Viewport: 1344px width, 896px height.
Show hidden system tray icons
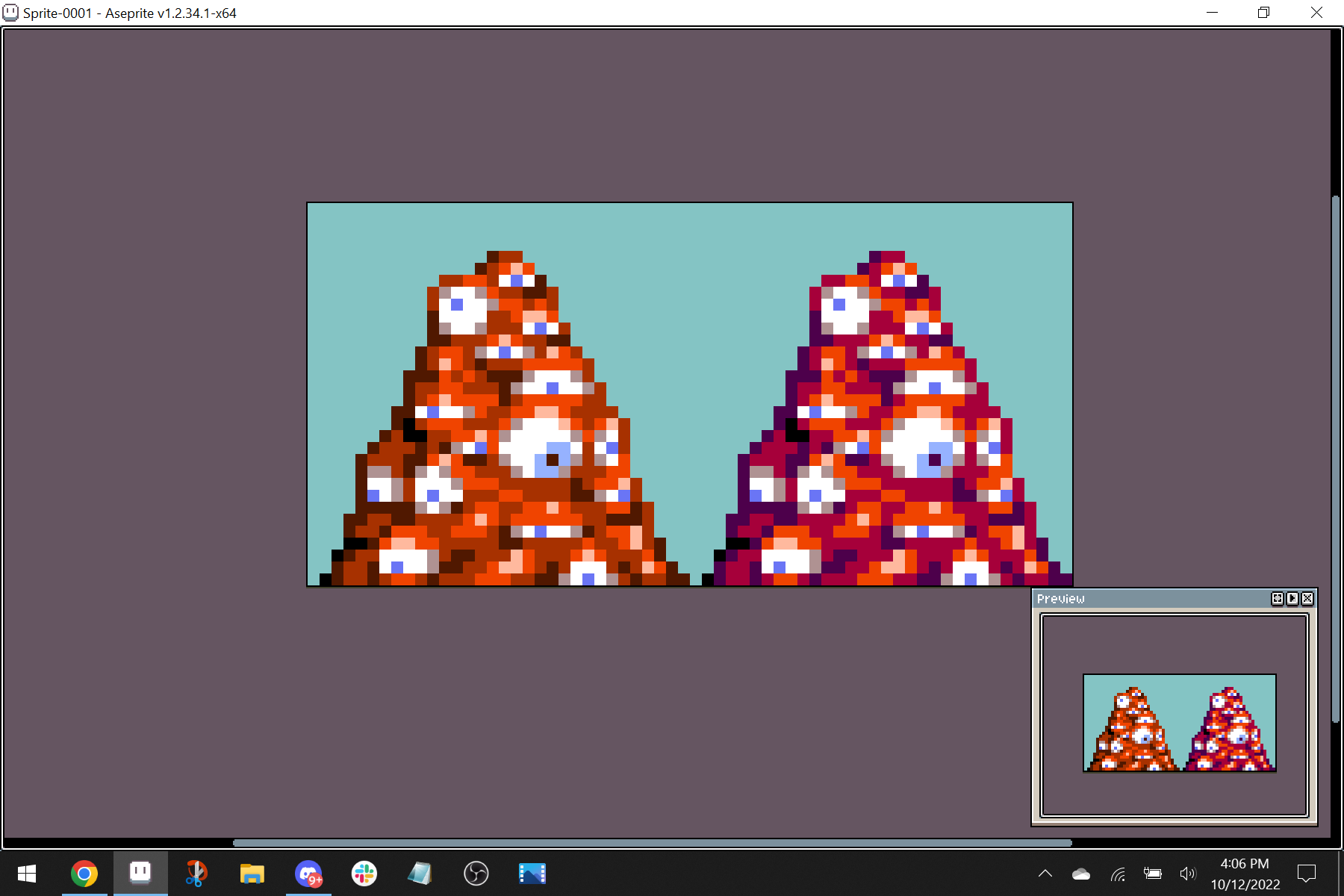(1045, 874)
